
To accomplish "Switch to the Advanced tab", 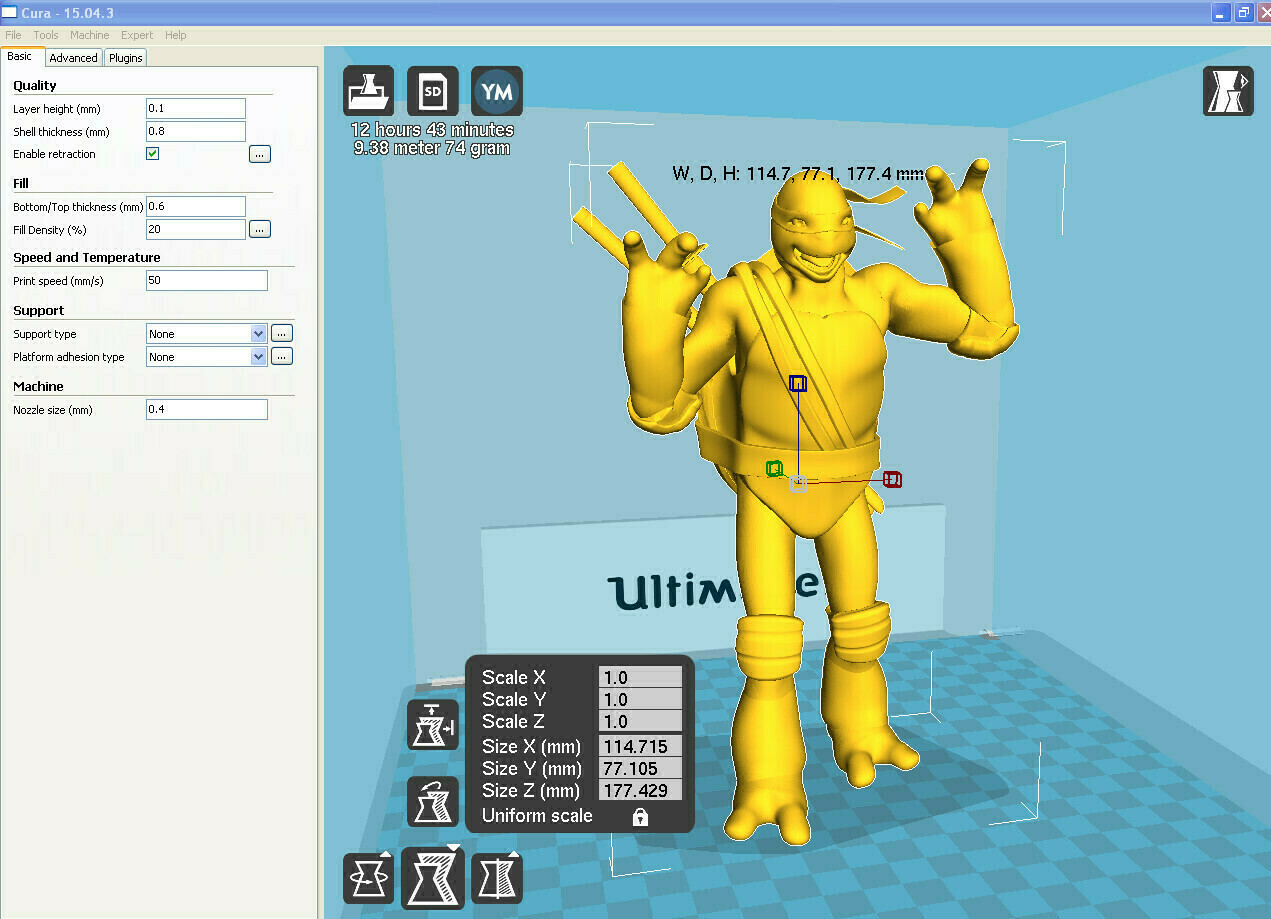I will point(73,57).
